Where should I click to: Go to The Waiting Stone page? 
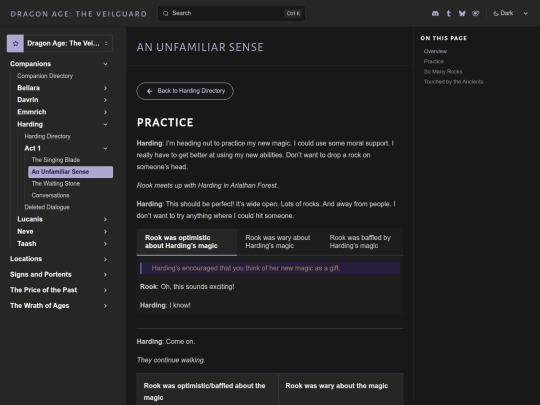click(x=56, y=184)
